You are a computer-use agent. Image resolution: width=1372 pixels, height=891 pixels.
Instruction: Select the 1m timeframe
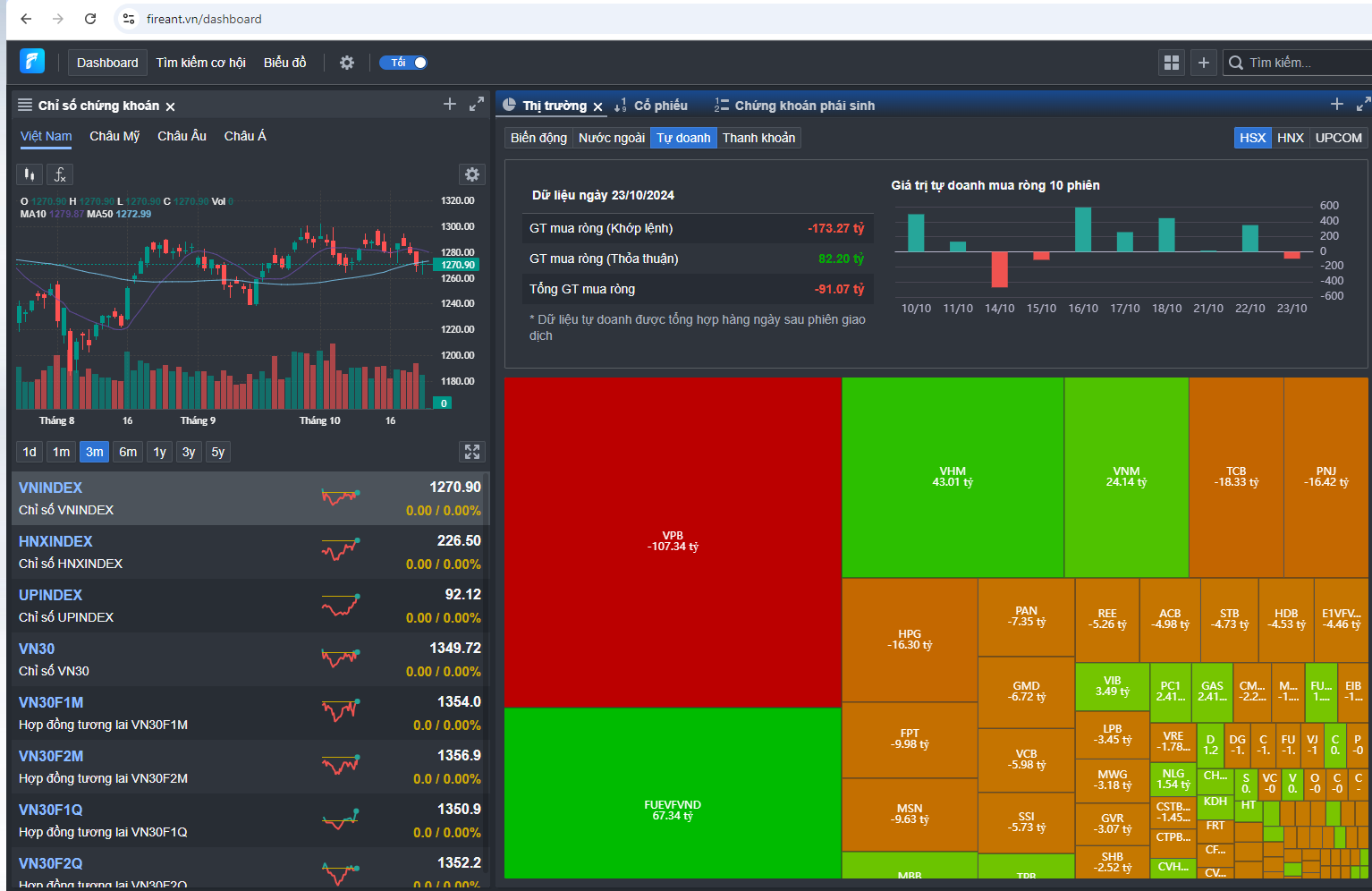coord(61,452)
